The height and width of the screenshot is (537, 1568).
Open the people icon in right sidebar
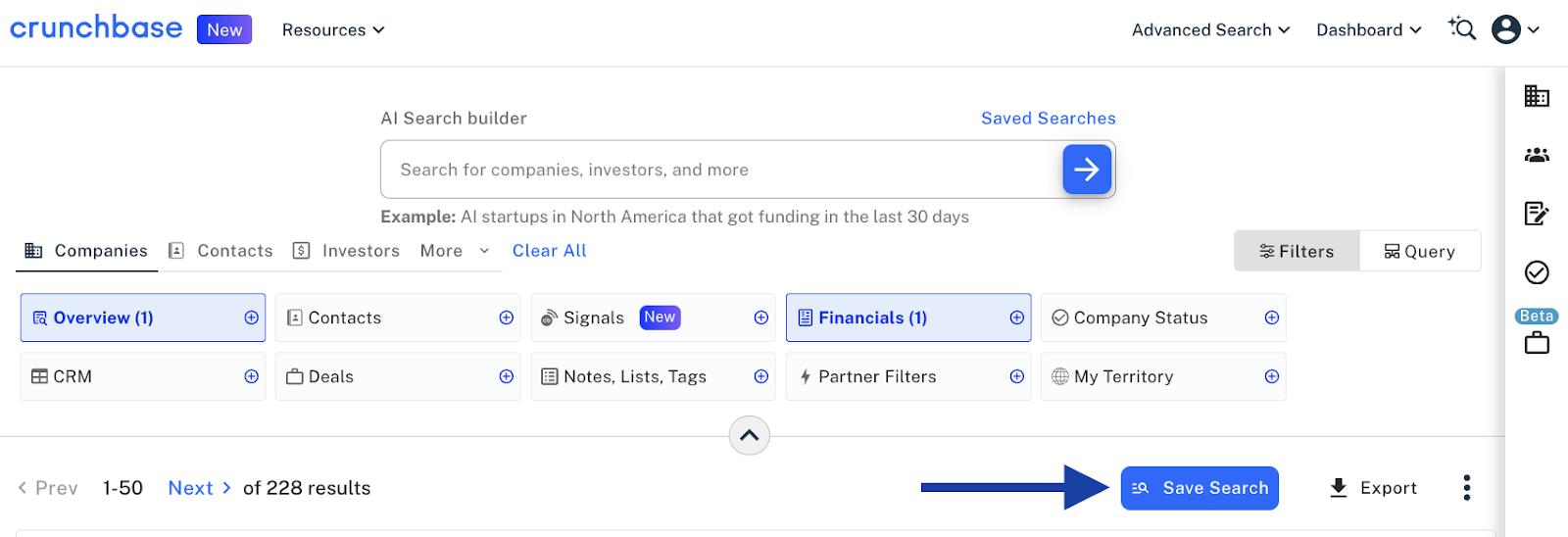(1537, 155)
